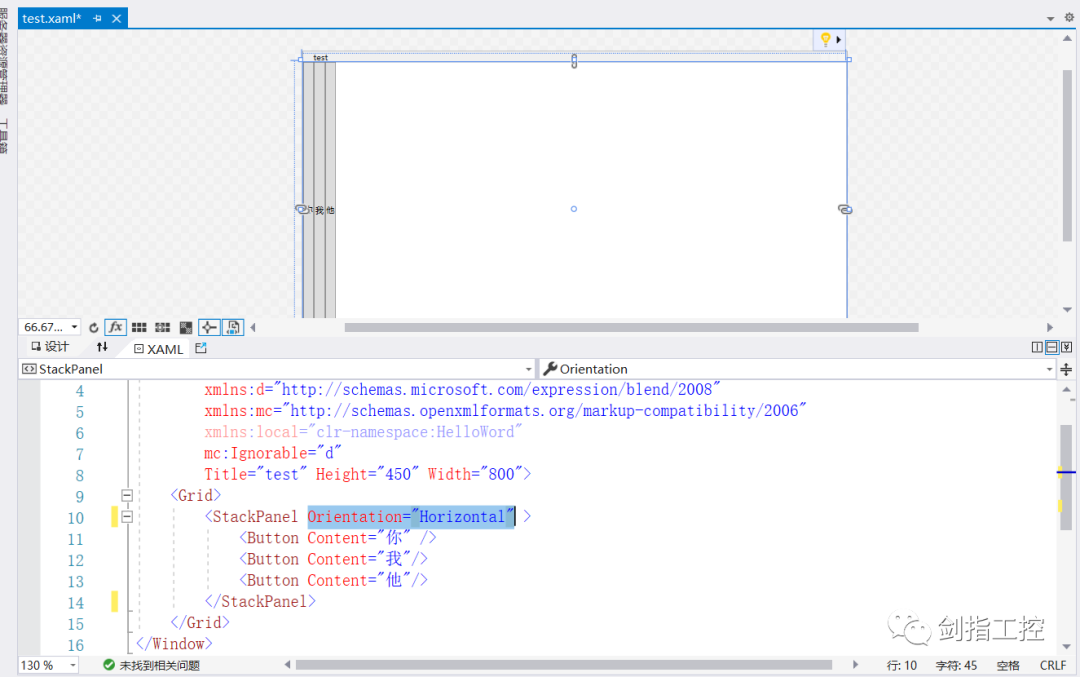Click the top margin link anchor in designer
1080x677 pixels.
coord(574,61)
